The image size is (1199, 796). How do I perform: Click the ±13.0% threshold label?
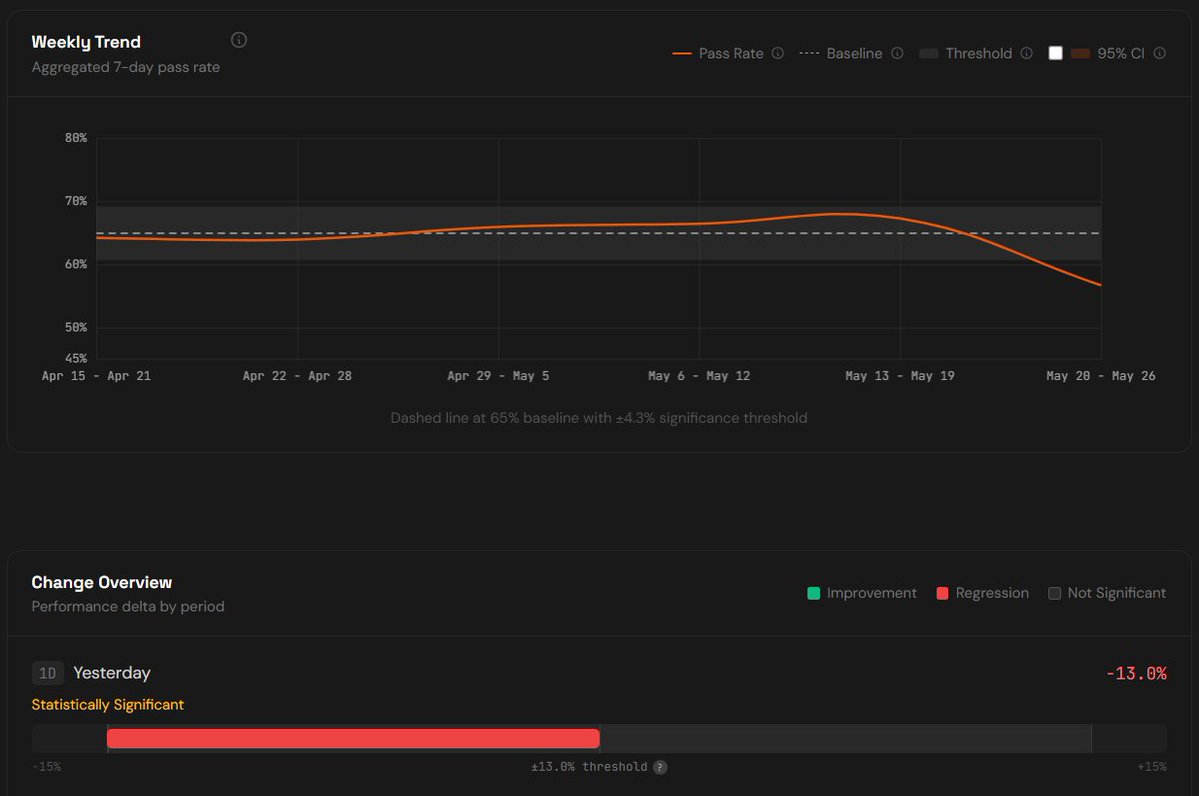point(590,767)
